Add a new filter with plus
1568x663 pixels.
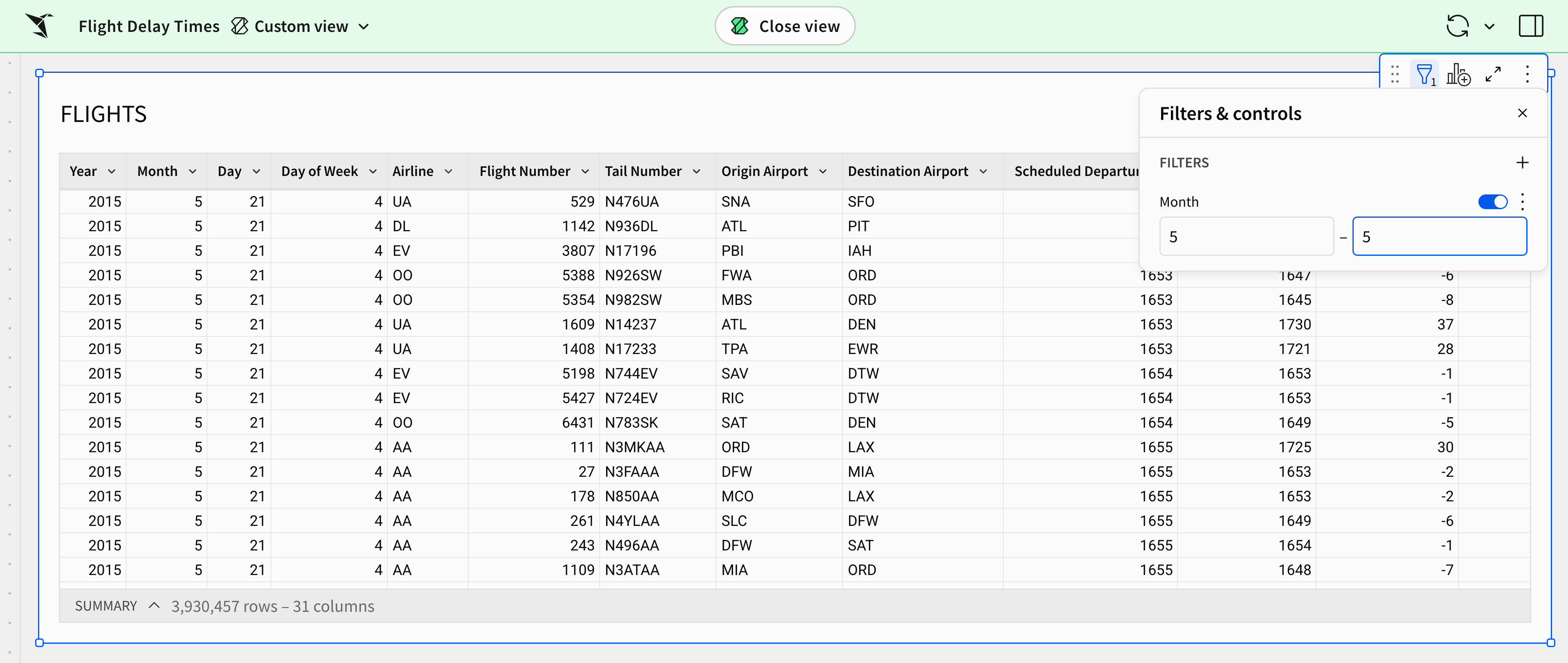(x=1522, y=163)
